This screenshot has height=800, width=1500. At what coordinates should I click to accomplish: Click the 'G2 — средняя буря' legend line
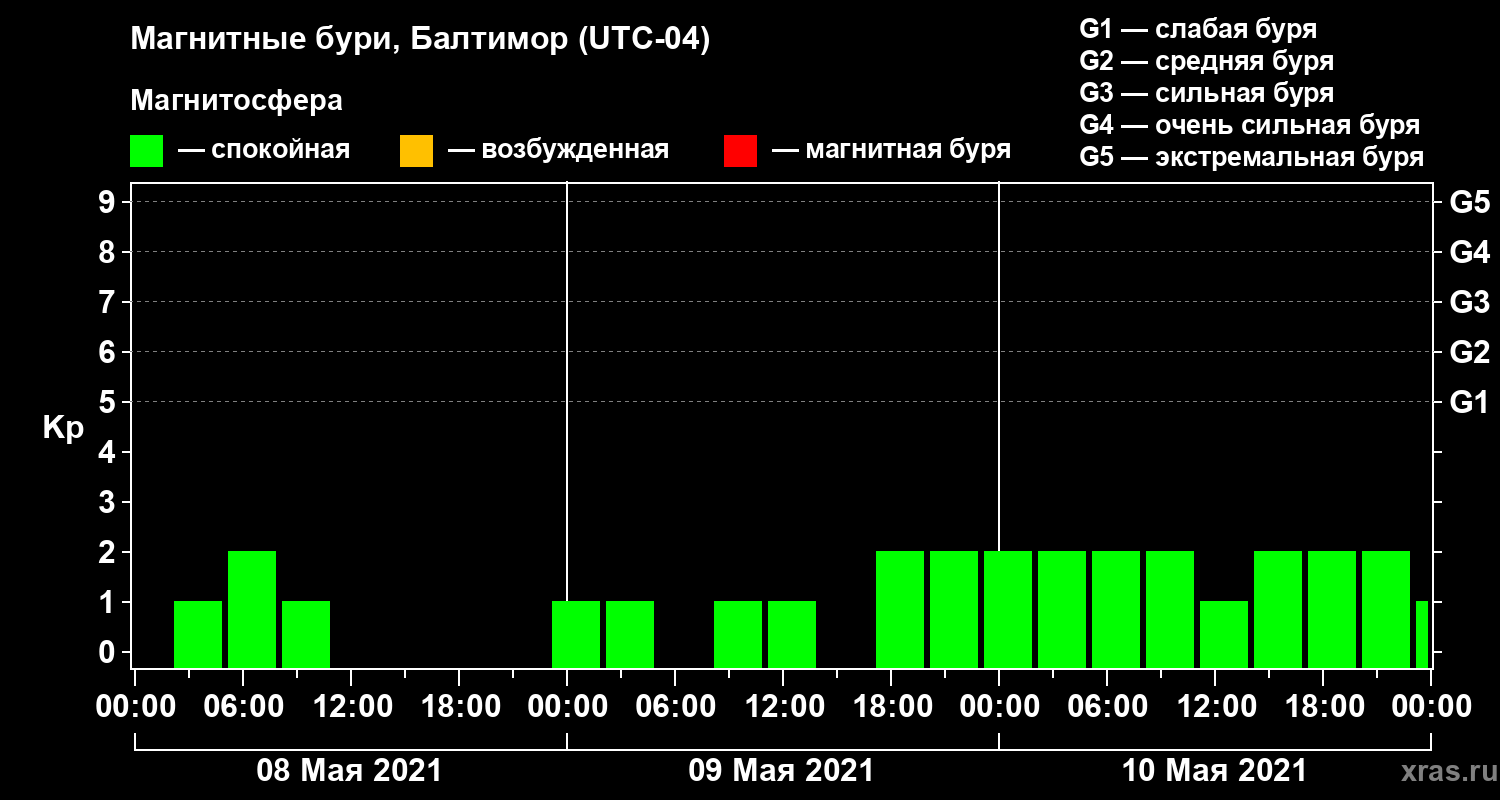1206,61
